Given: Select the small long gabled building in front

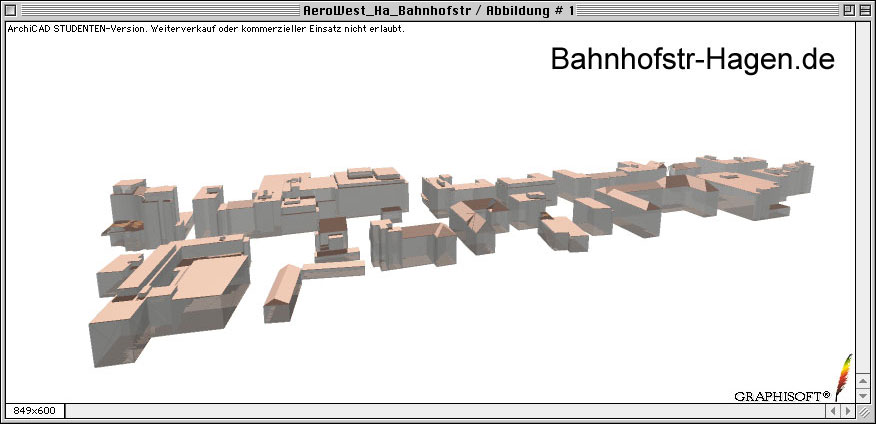Looking at the screenshot, I should [282, 290].
